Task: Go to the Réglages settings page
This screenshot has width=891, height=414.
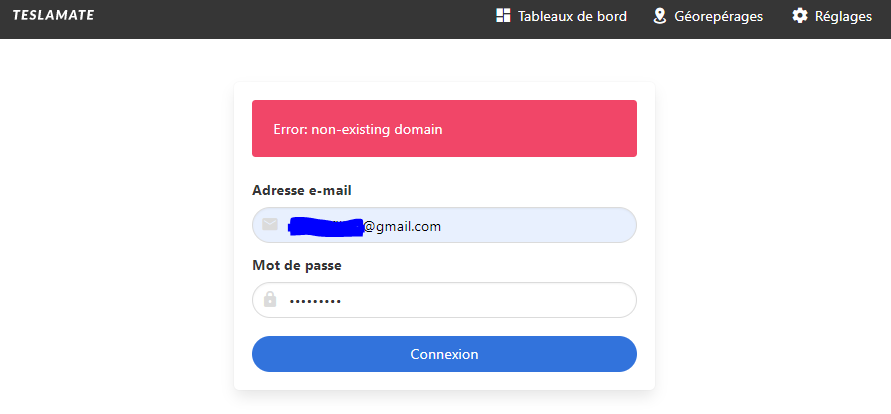Action: (843, 16)
